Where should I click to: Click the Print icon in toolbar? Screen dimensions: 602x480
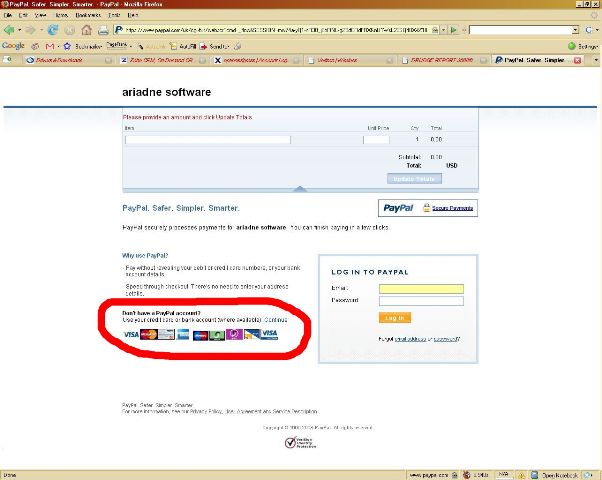pos(103,30)
